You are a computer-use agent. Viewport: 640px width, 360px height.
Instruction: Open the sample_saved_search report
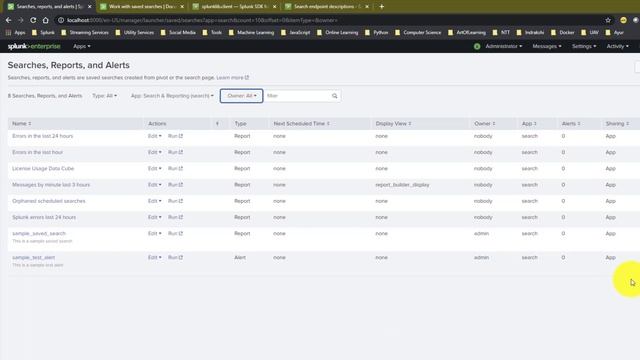coord(39,233)
